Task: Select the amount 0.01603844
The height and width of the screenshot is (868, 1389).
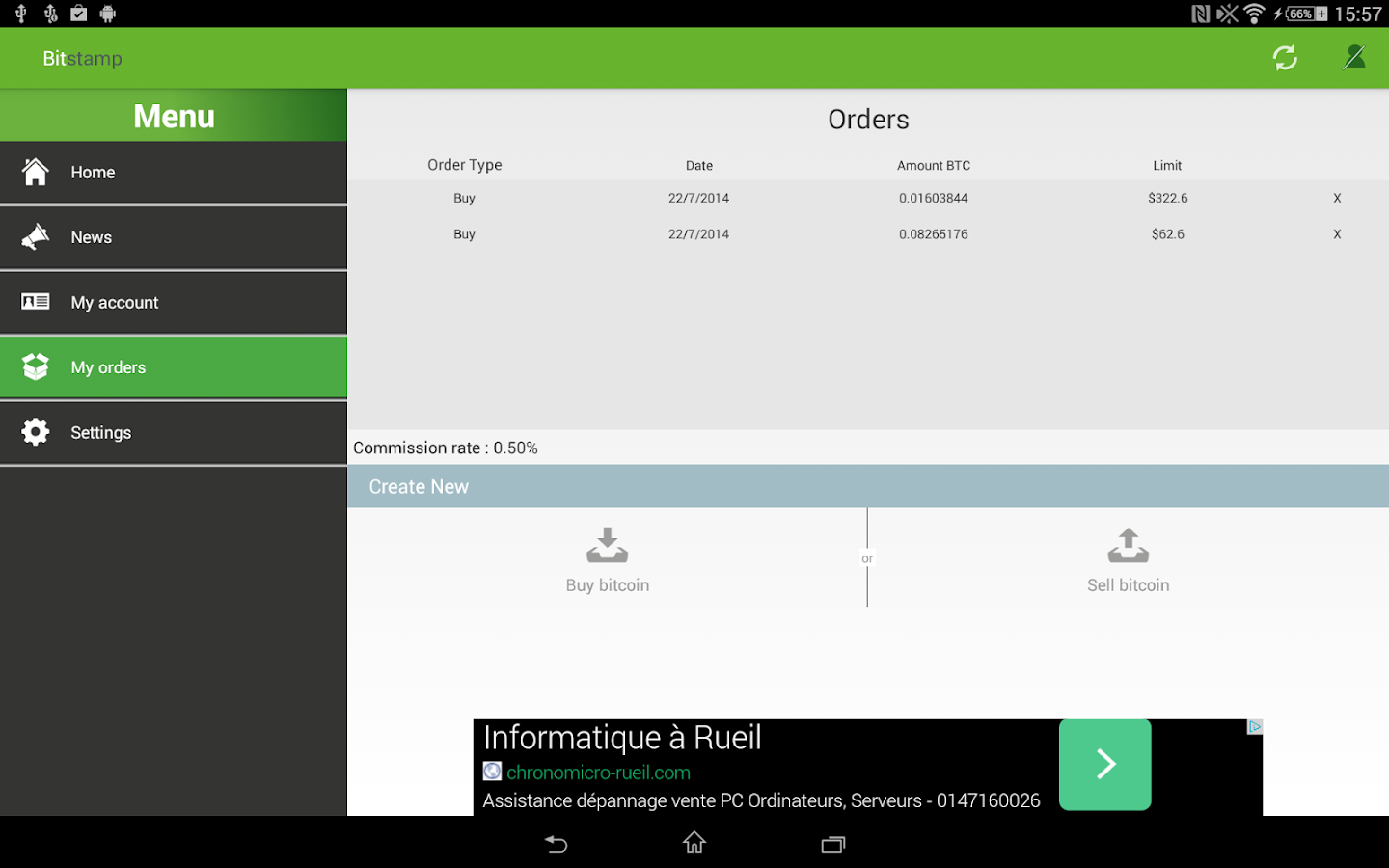Action: [934, 198]
